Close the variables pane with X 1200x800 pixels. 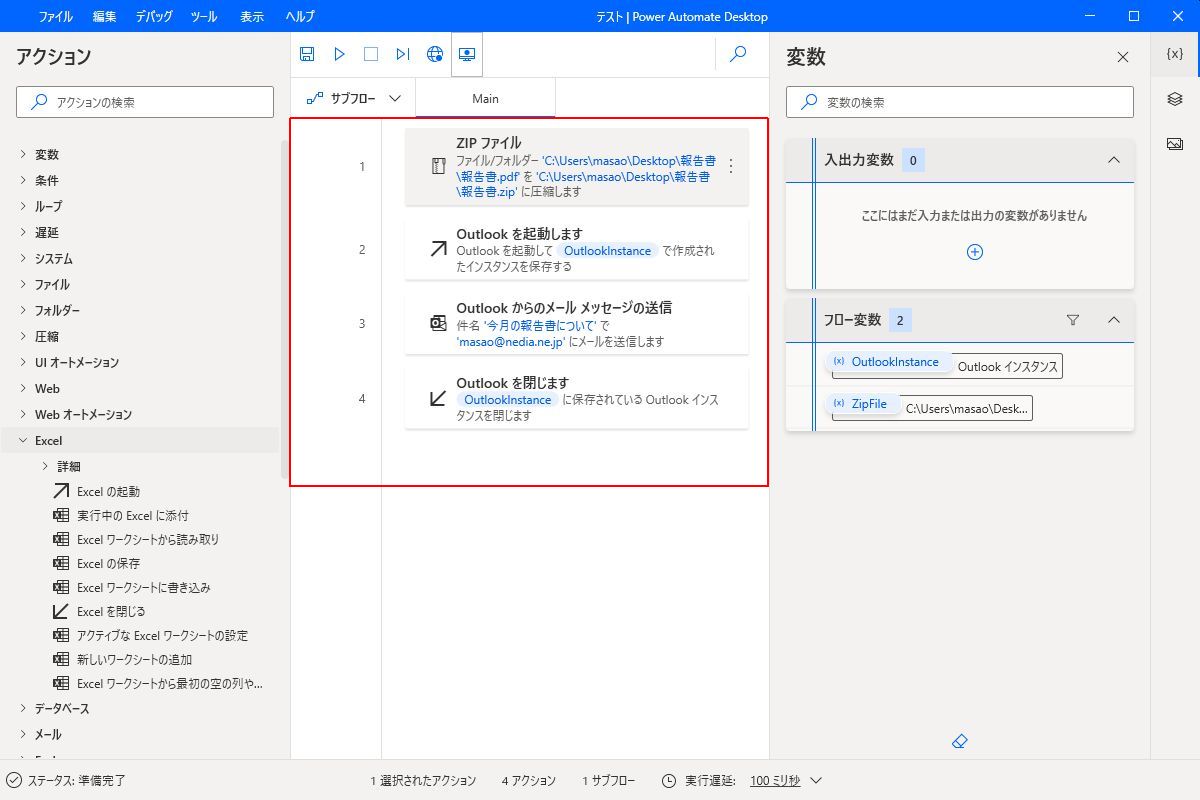(x=1123, y=57)
